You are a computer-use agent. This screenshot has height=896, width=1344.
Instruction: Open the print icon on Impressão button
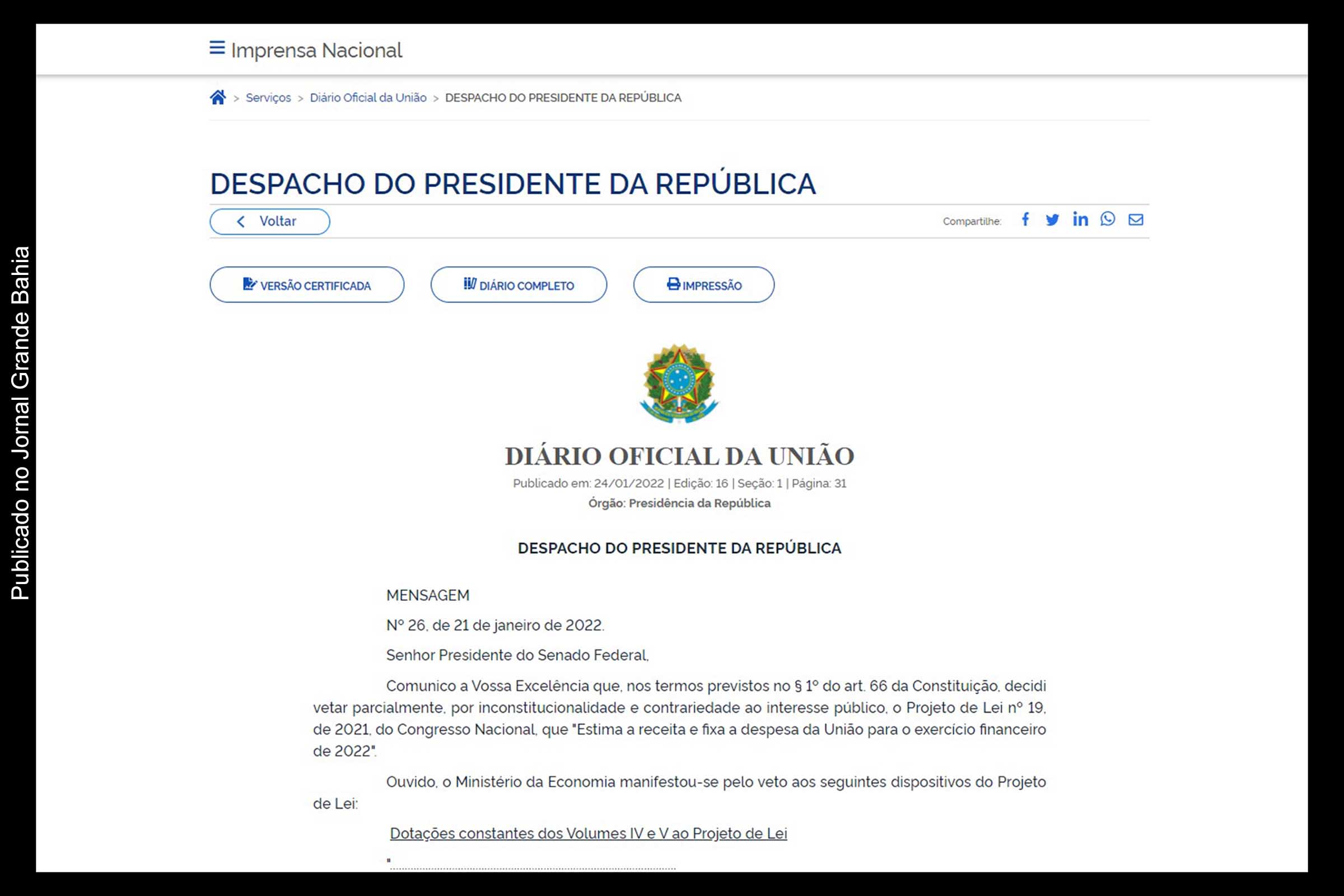click(x=673, y=284)
